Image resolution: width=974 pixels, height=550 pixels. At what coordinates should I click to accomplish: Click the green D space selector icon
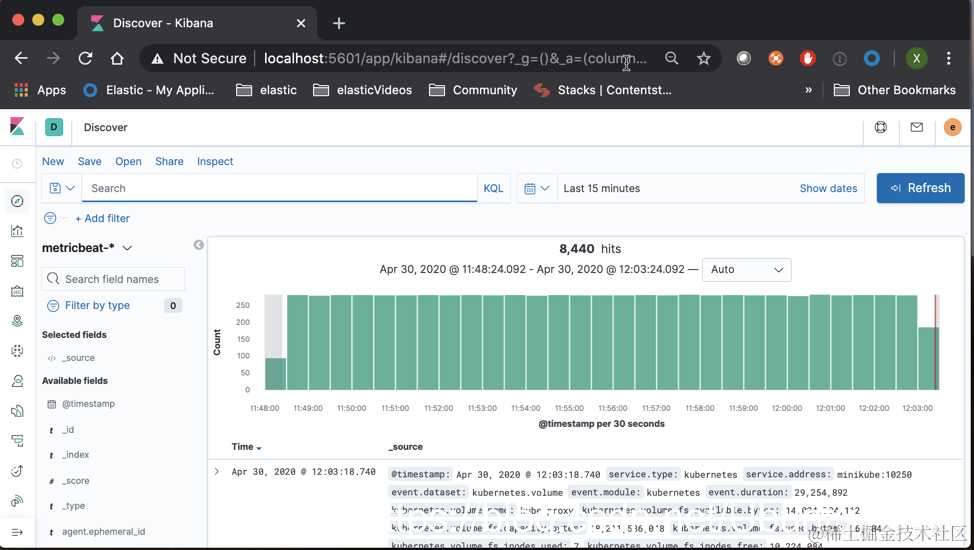pyautogui.click(x=54, y=127)
